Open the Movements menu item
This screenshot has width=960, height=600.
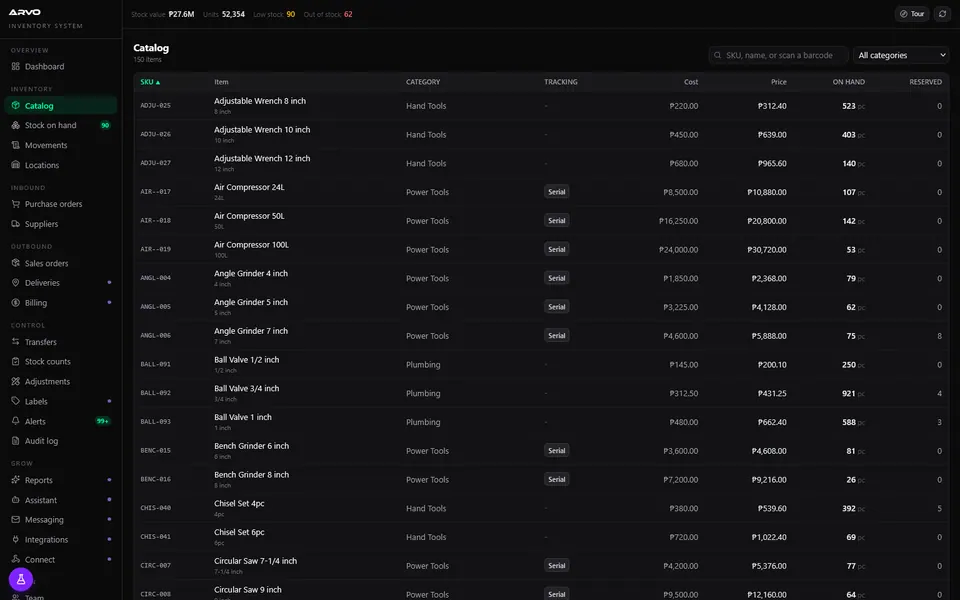point(61,145)
